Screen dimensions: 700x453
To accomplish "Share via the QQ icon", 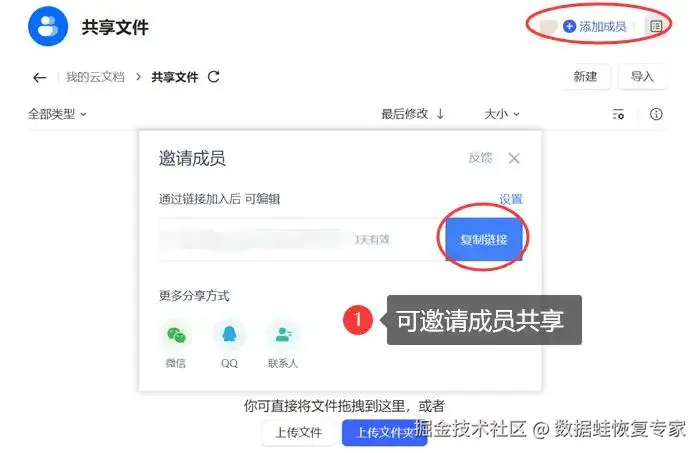I will [x=229, y=335].
